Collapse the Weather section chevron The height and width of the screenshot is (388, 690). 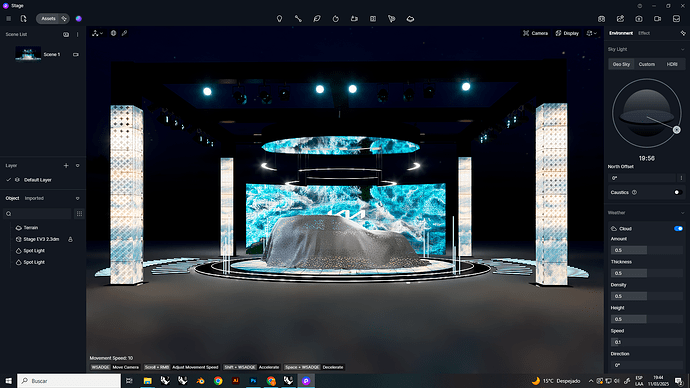pyautogui.click(x=683, y=213)
